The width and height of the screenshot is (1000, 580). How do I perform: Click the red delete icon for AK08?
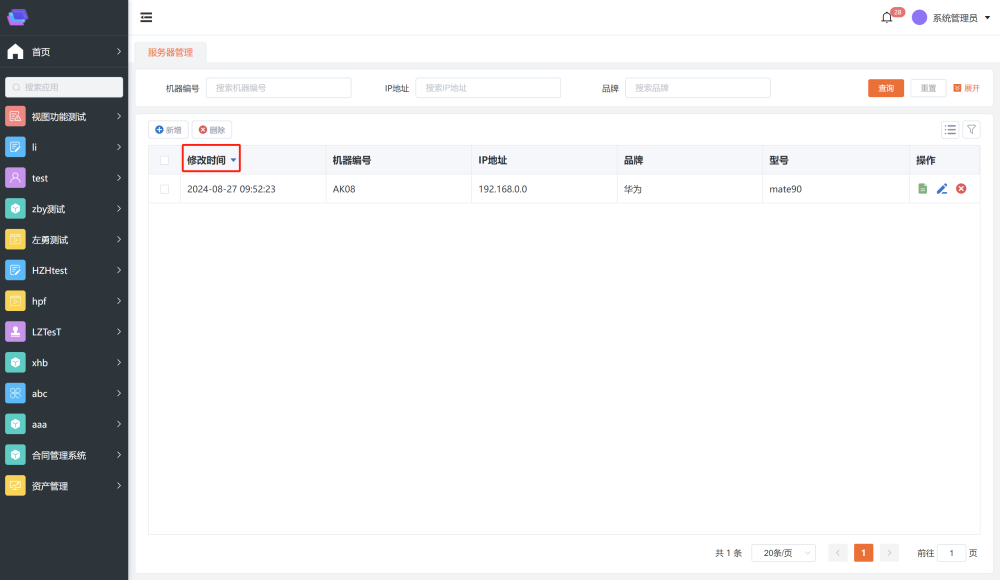point(961,189)
